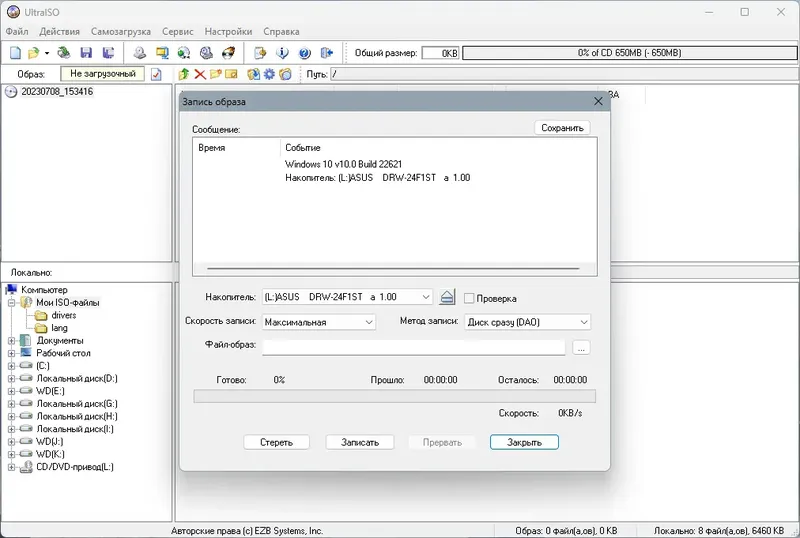The width and height of the screenshot is (800, 538).
Task: Click the Файл-образ path input field
Action: click(414, 348)
